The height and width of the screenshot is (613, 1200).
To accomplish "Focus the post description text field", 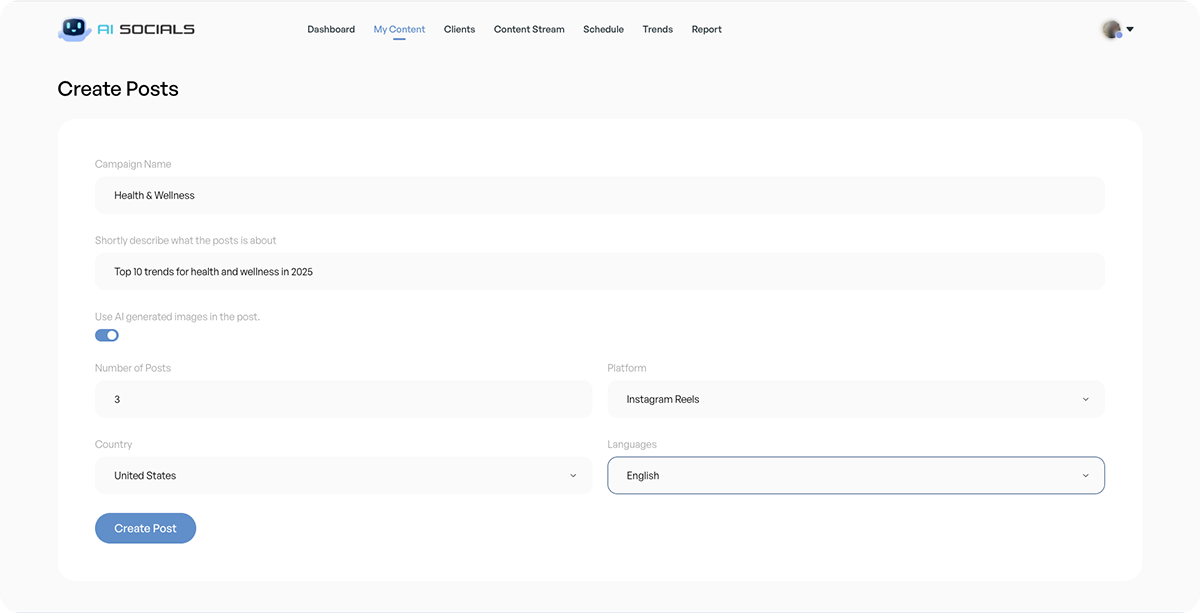I will click(x=599, y=271).
